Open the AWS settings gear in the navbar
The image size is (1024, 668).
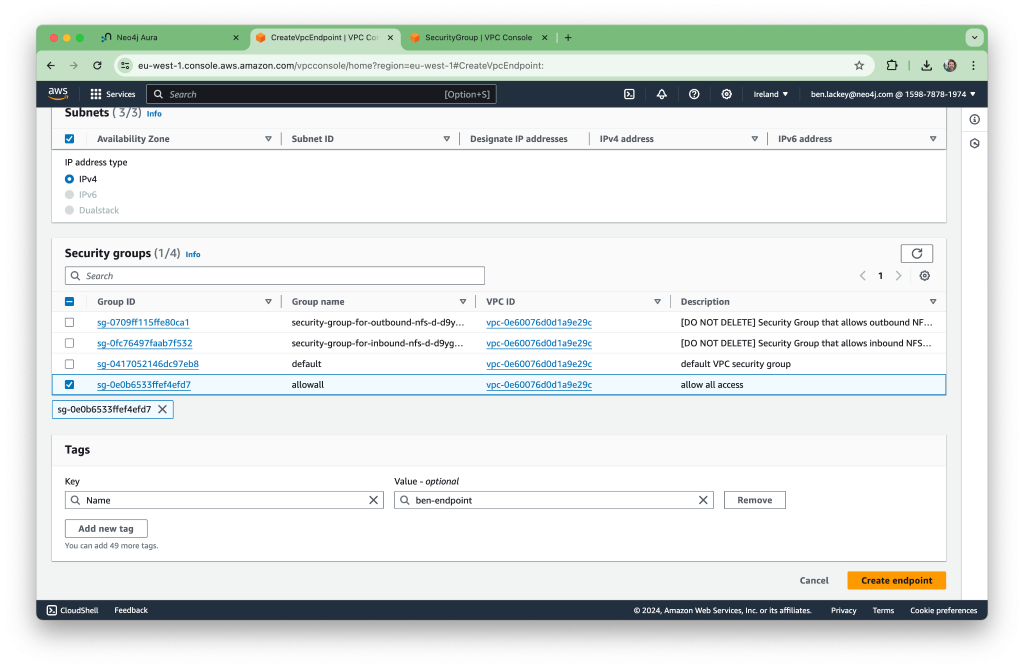tap(727, 93)
